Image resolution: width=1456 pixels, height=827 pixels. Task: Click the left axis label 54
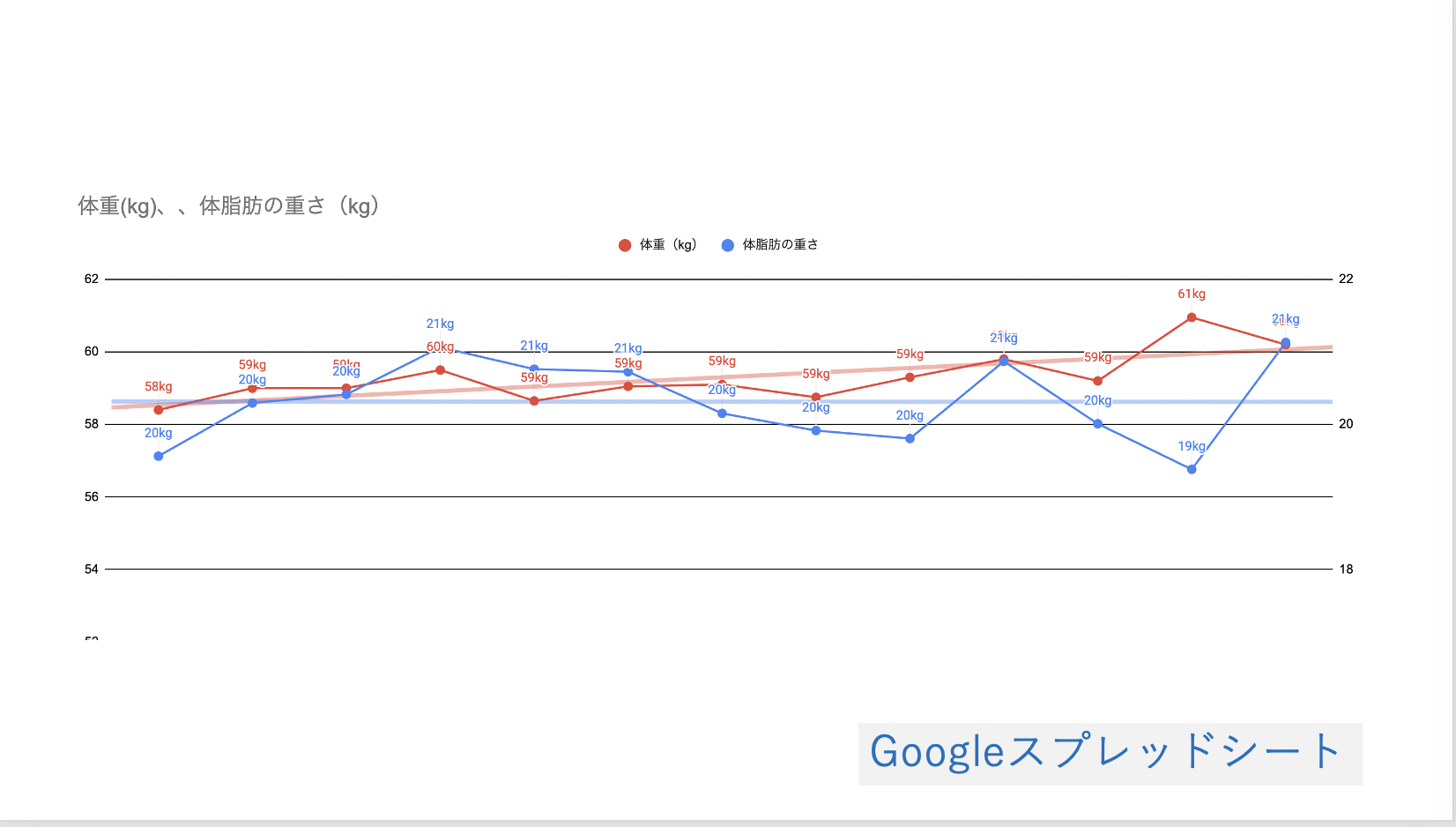coord(92,570)
